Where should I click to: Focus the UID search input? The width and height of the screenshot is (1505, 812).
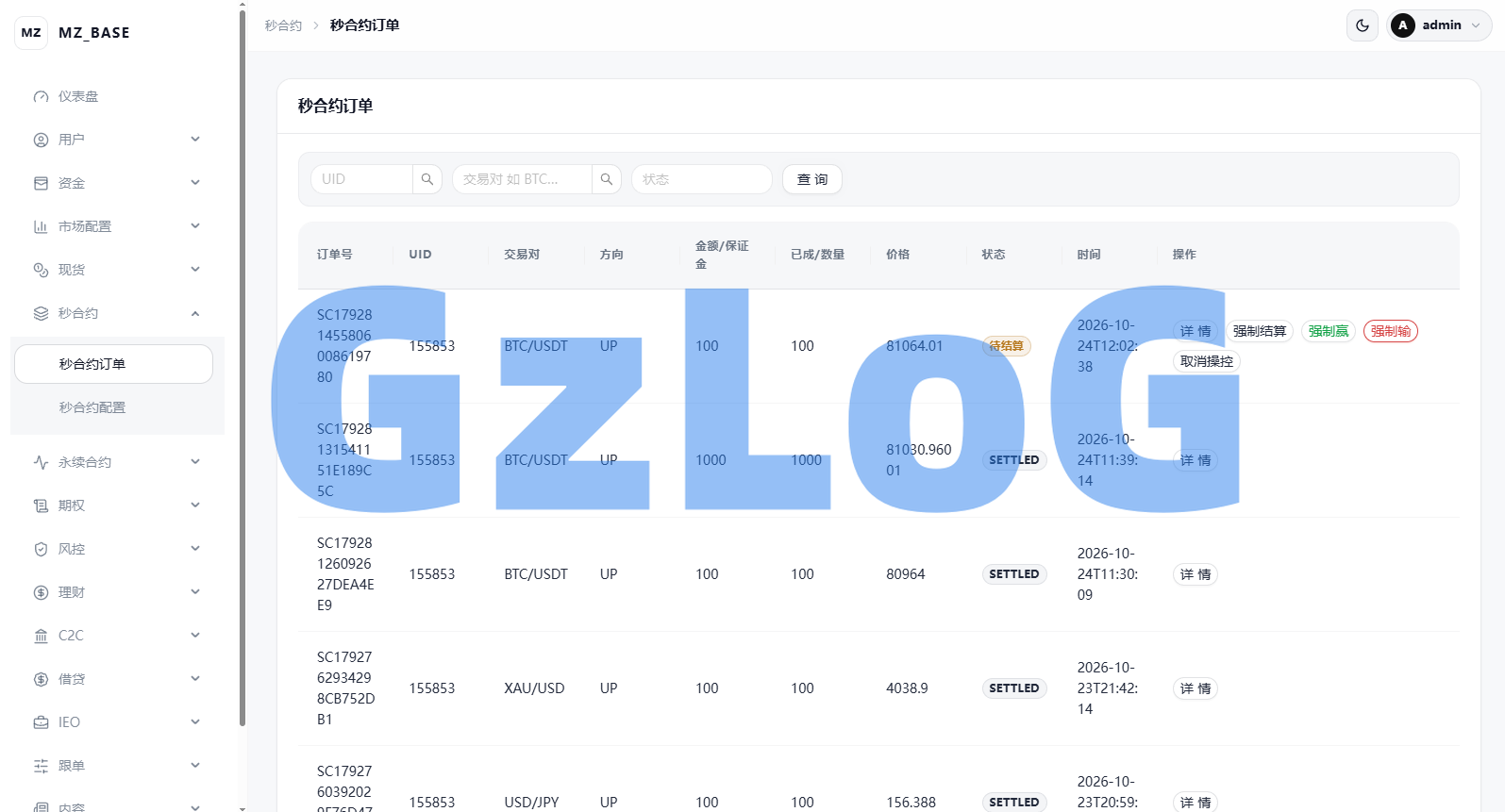362,179
